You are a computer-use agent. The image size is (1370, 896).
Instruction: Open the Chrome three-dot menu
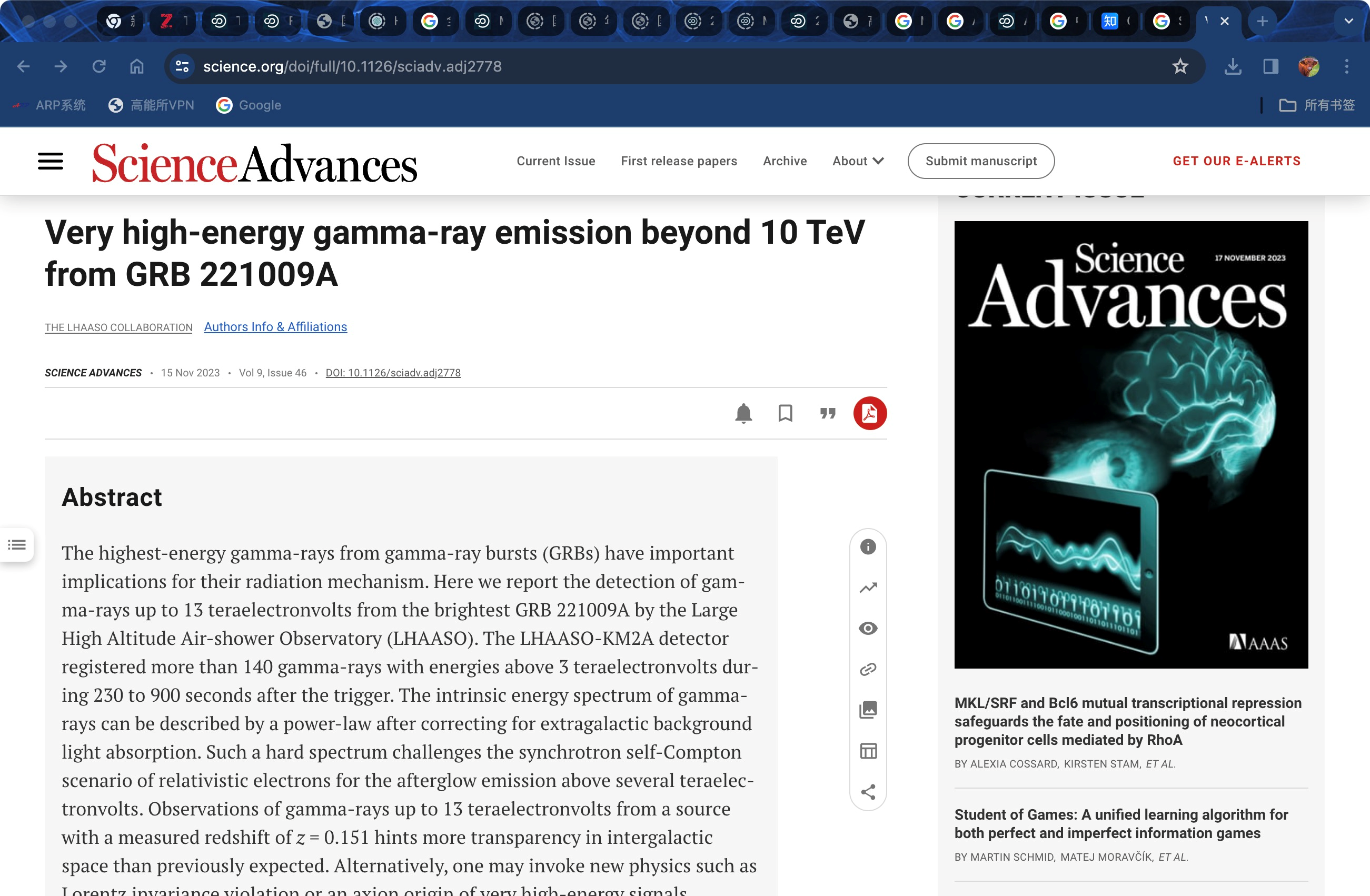[1346, 67]
